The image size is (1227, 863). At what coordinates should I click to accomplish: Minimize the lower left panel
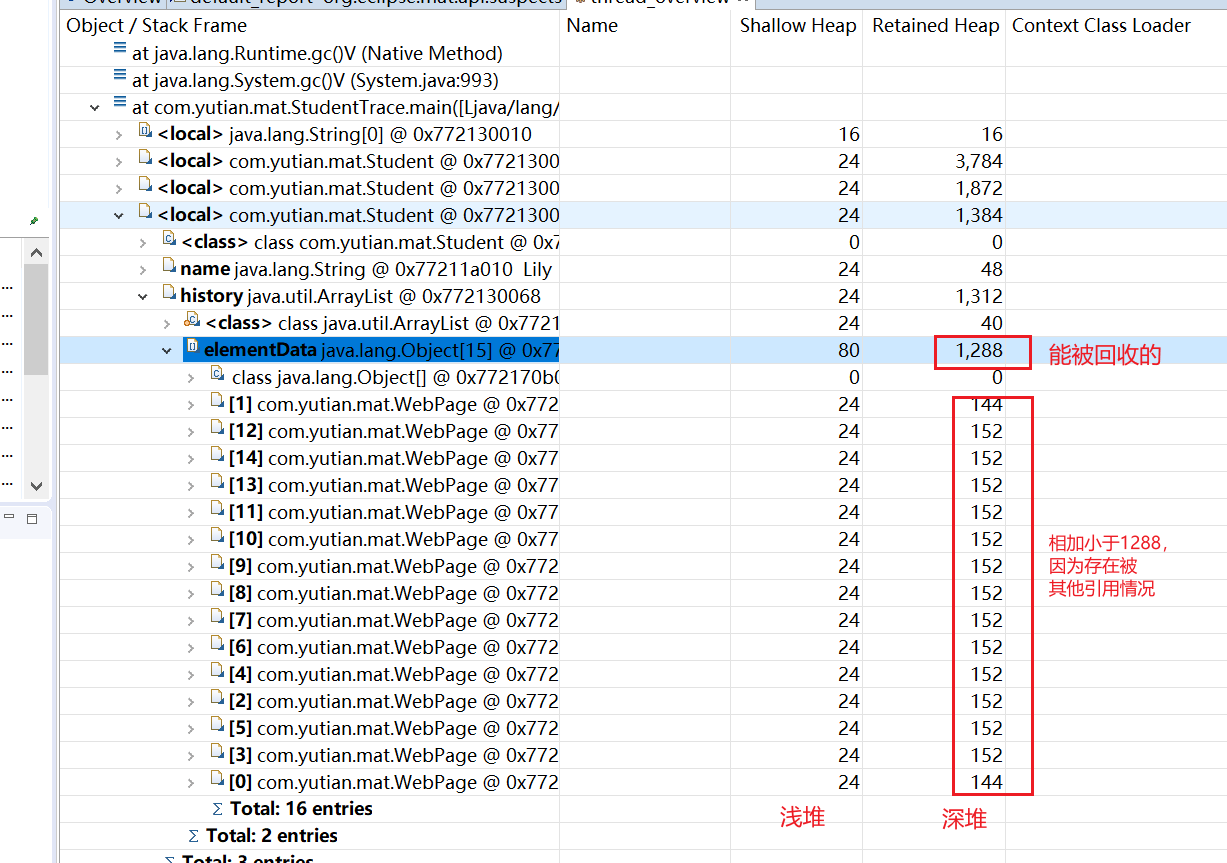(x=9, y=518)
